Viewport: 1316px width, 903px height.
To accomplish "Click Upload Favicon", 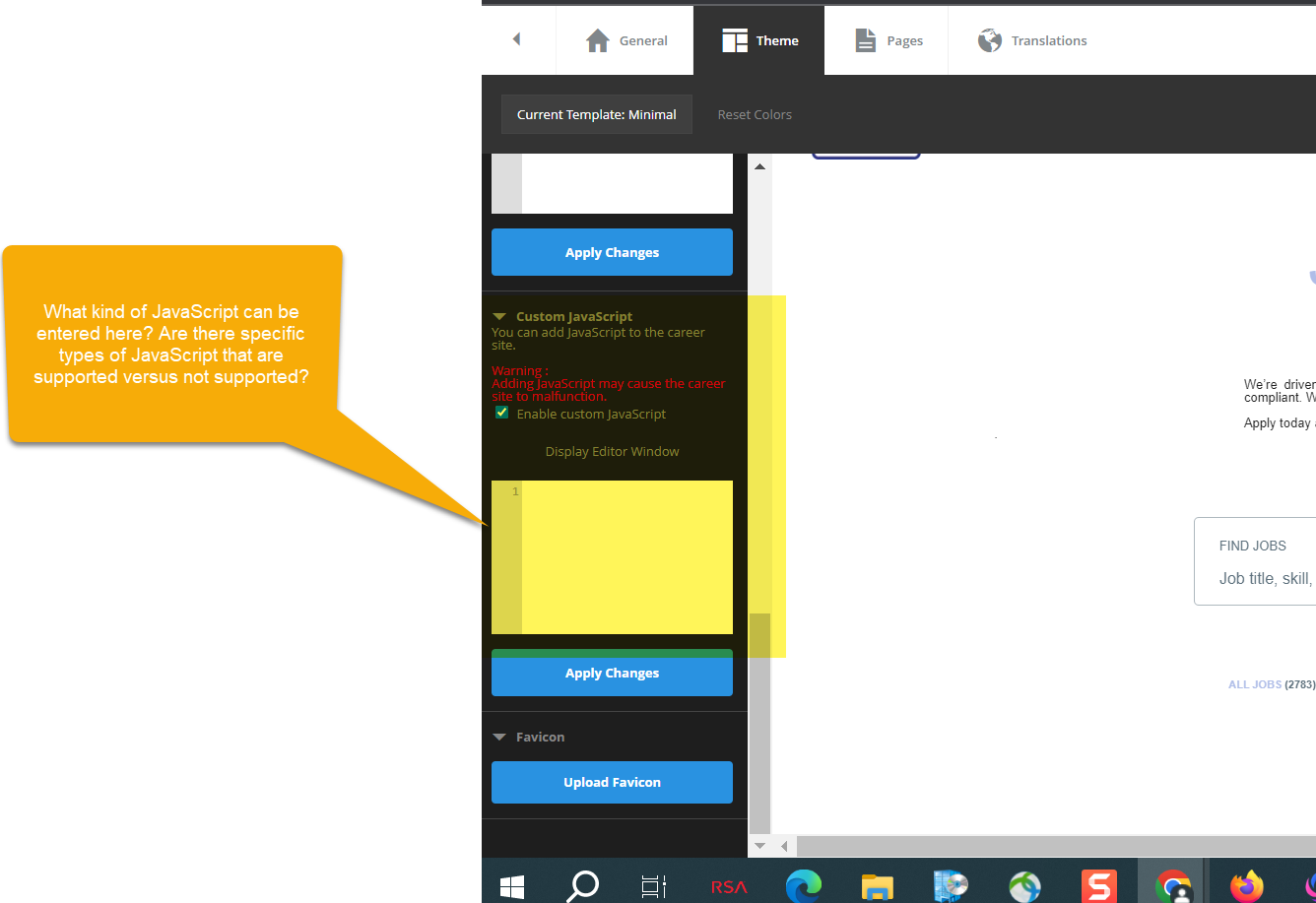I will tap(612, 782).
